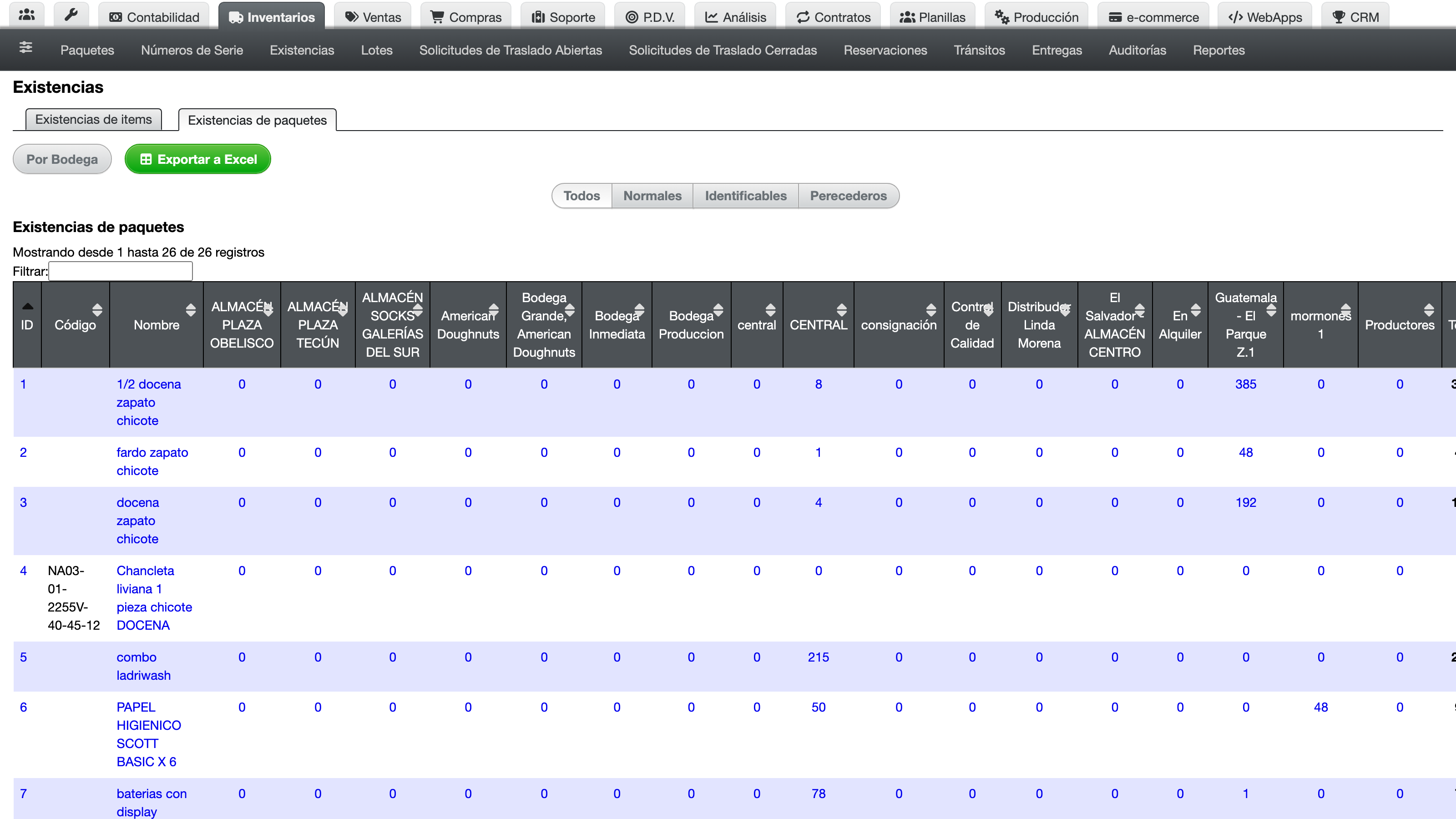Sort by mormones 1 column arrows
The image size is (1456, 819).
[1346, 310]
